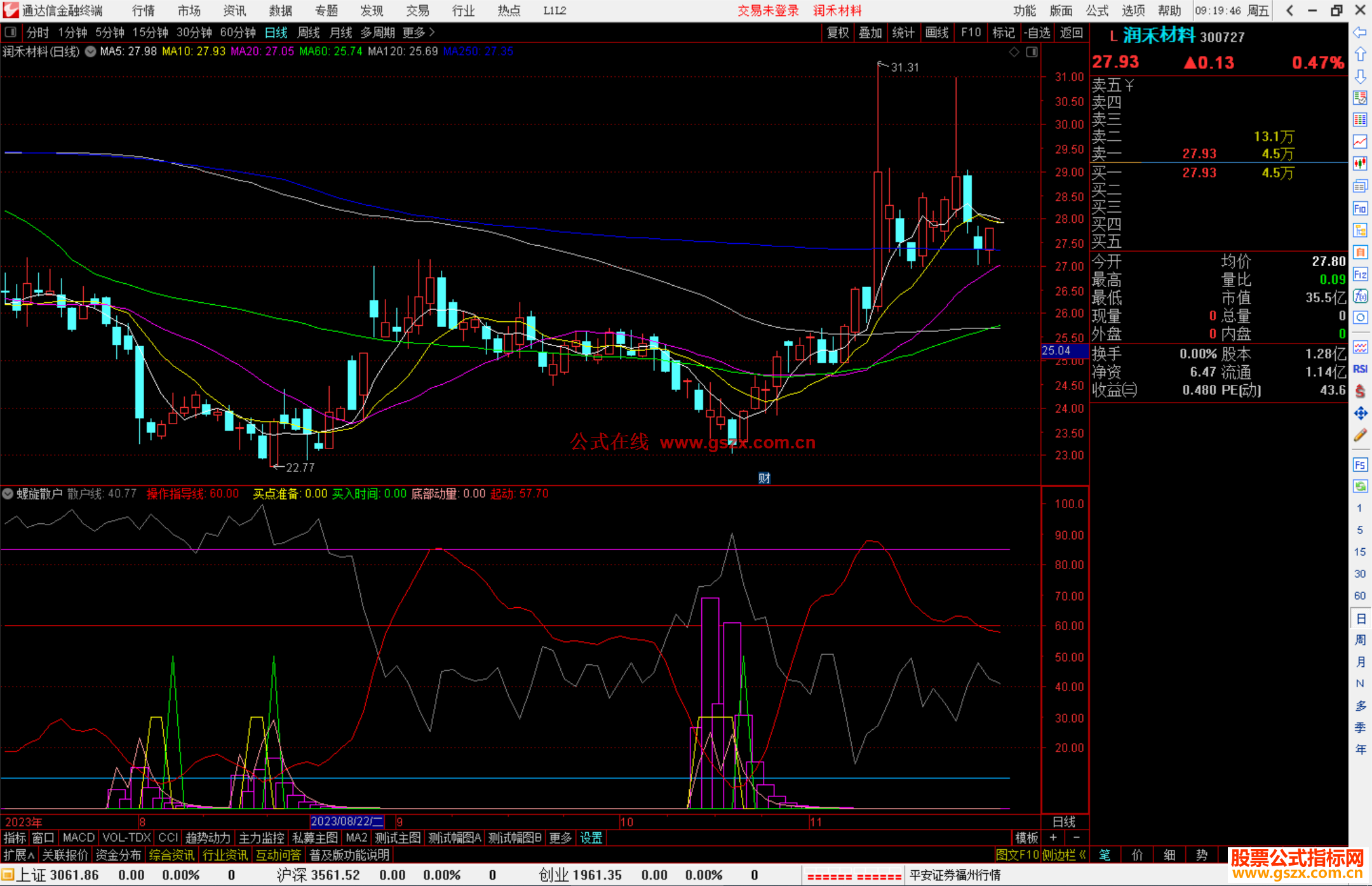Toggle the diamond marker icon above chart

point(1014,52)
